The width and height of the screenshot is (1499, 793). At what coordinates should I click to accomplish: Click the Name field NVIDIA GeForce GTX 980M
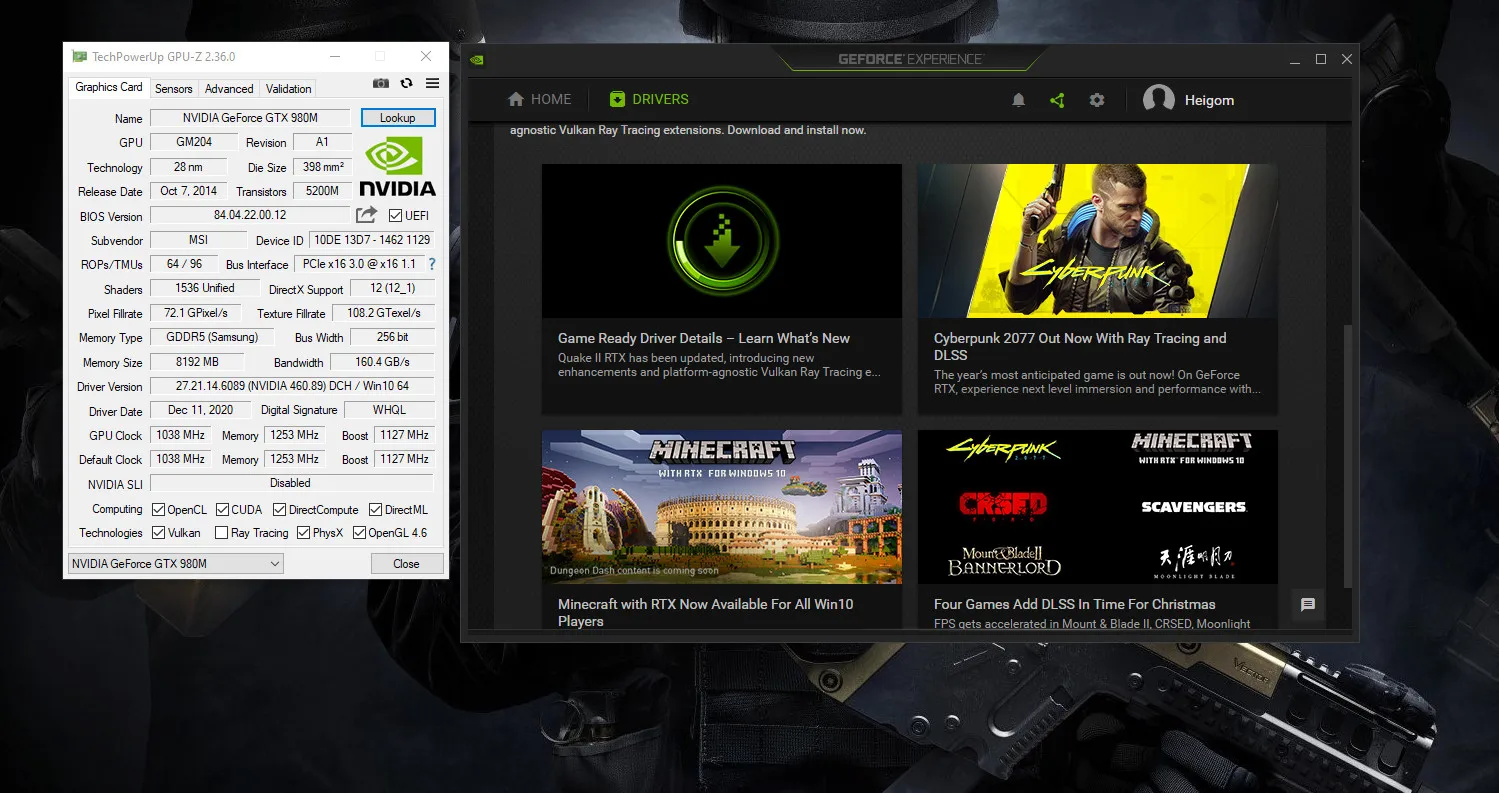coord(250,118)
